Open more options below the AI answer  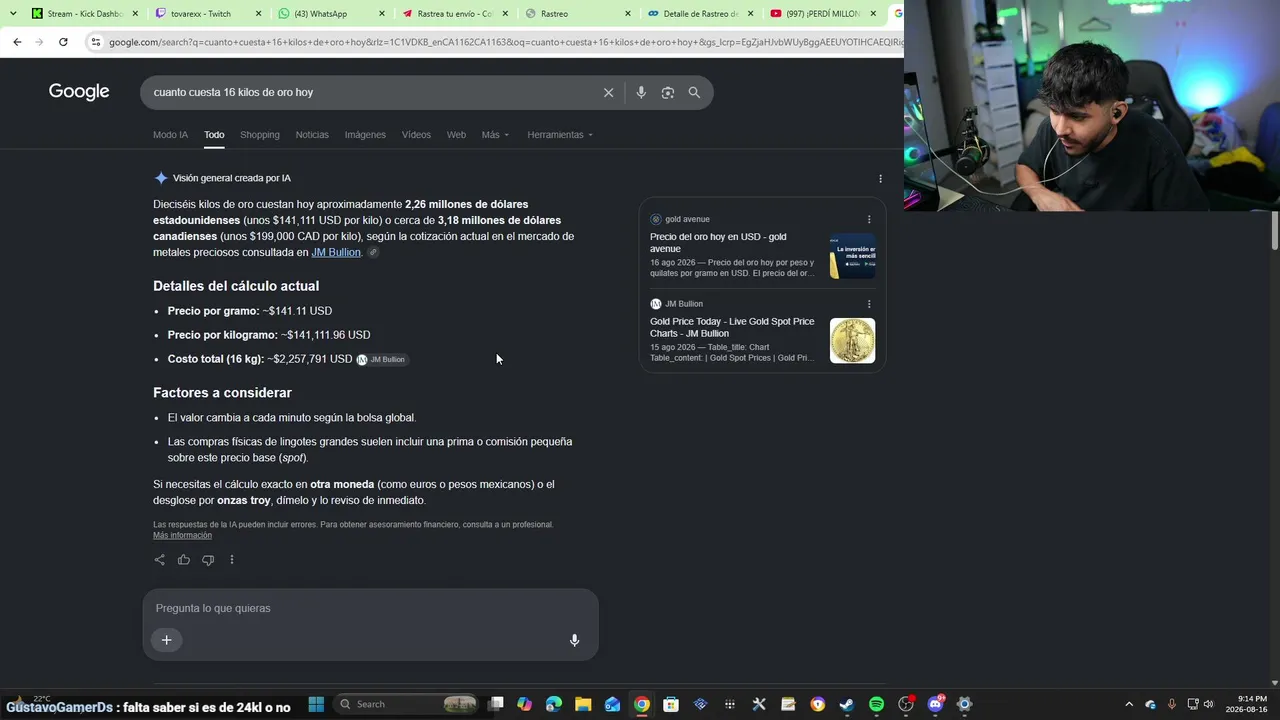(x=232, y=560)
